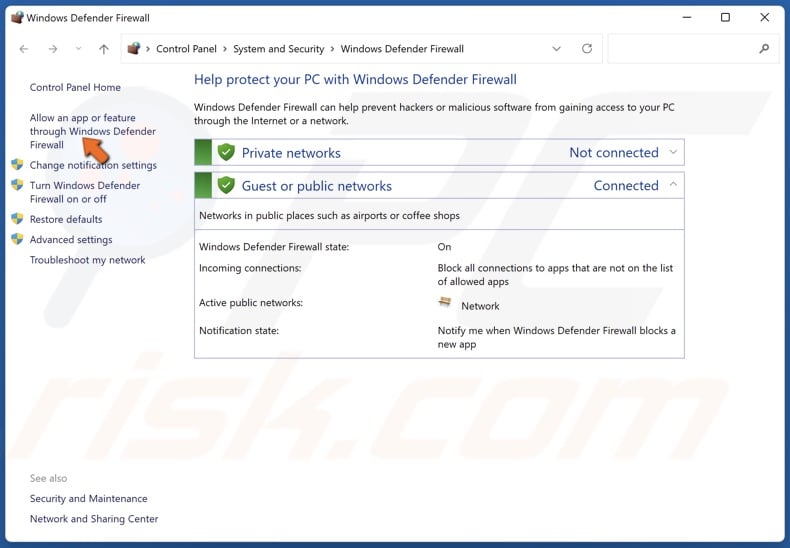This screenshot has height=548, width=790.
Task: Click shield icon beside Advanced settings
Action: 17,239
